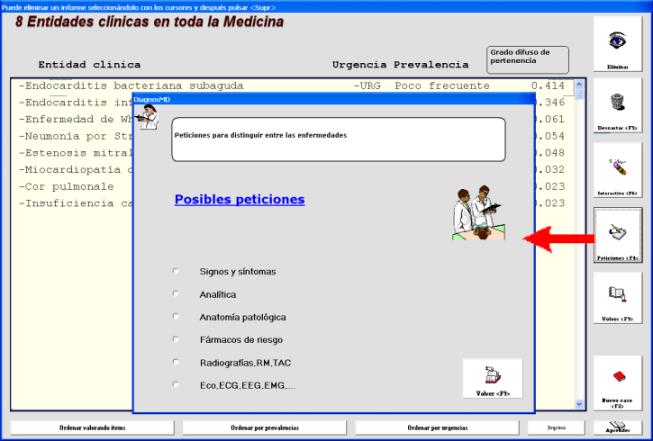Click the Imprimir button
The width and height of the screenshot is (653, 441).
pos(556,428)
